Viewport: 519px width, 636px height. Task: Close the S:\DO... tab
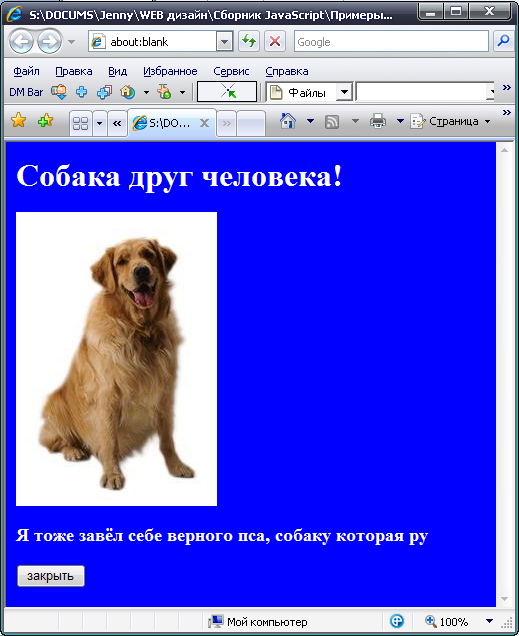[x=205, y=123]
